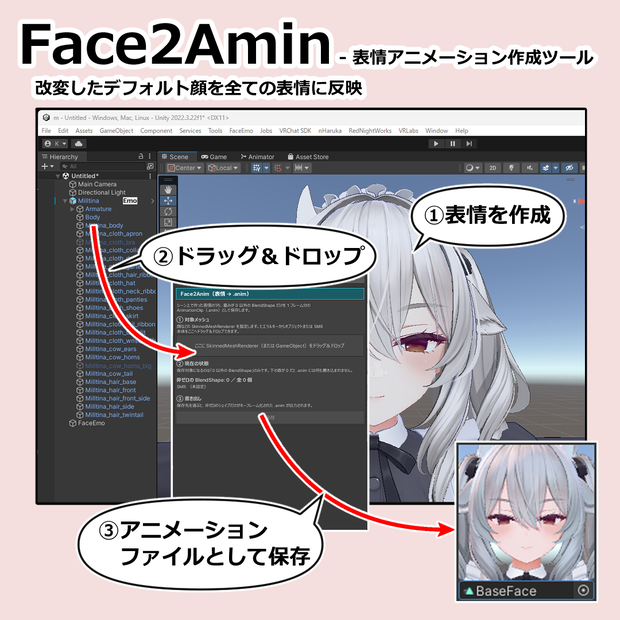Viewport: 620px width, 620px height.
Task: Open the FaceEmo menu
Action: (x=241, y=130)
